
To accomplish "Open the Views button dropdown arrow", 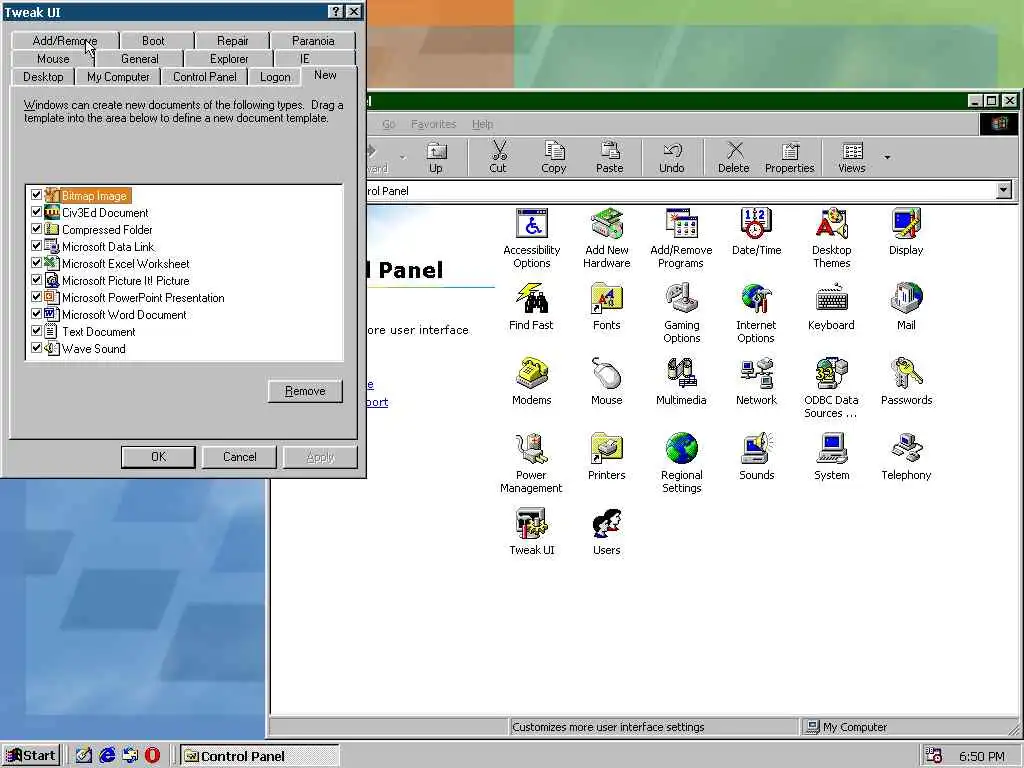I will tap(887, 157).
